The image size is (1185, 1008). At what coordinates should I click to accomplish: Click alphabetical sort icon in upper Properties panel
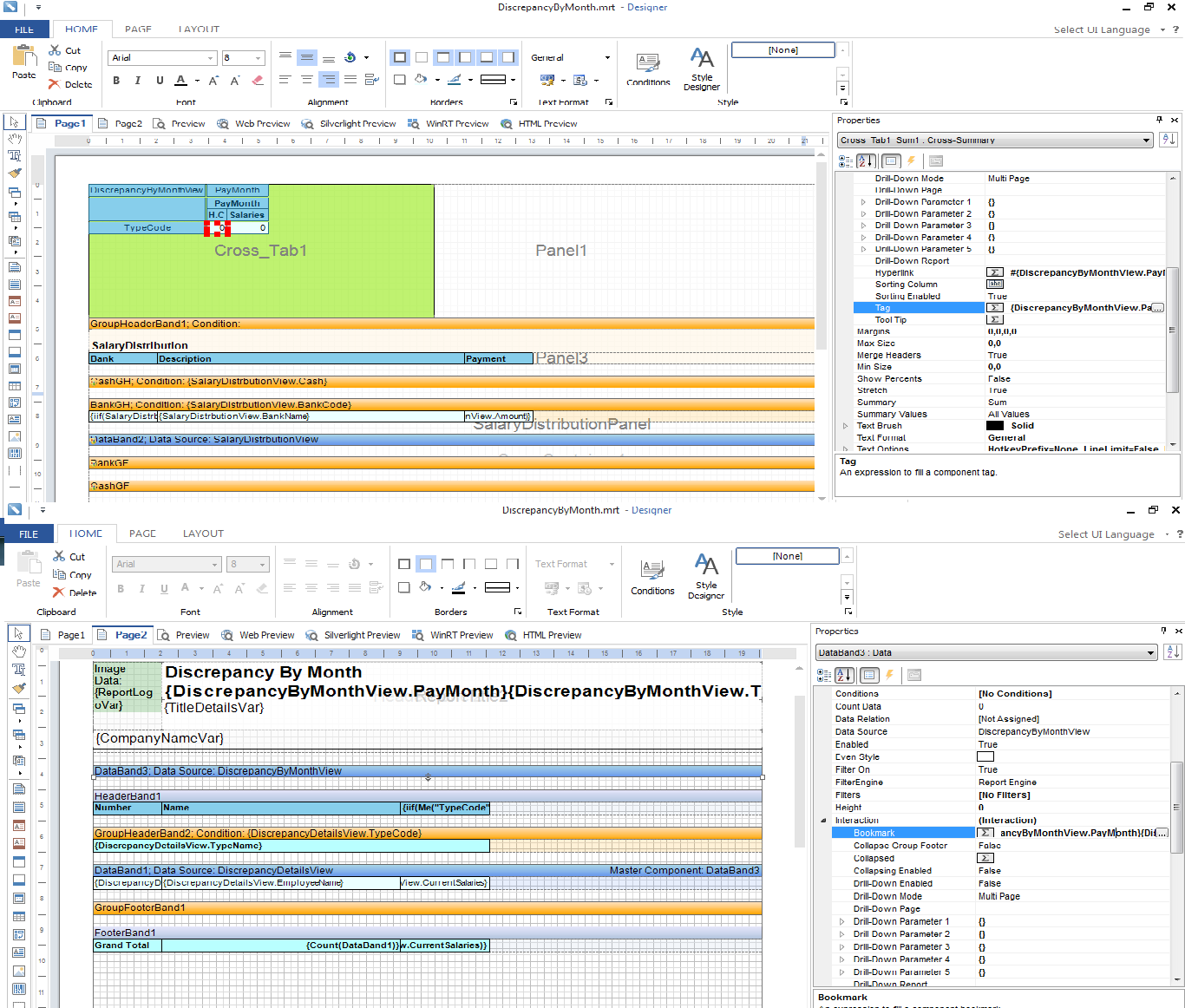tap(866, 161)
